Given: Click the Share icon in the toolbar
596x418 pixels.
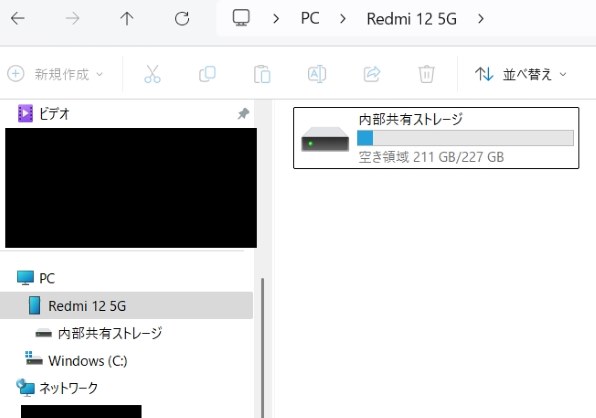Looking at the screenshot, I should [371, 74].
